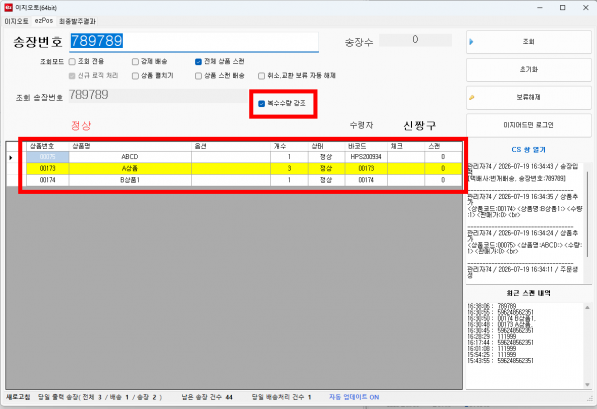Image resolution: width=597 pixels, height=409 pixels.
Task: Click the row pointer arrow beside product 00075
Action: coord(11,157)
